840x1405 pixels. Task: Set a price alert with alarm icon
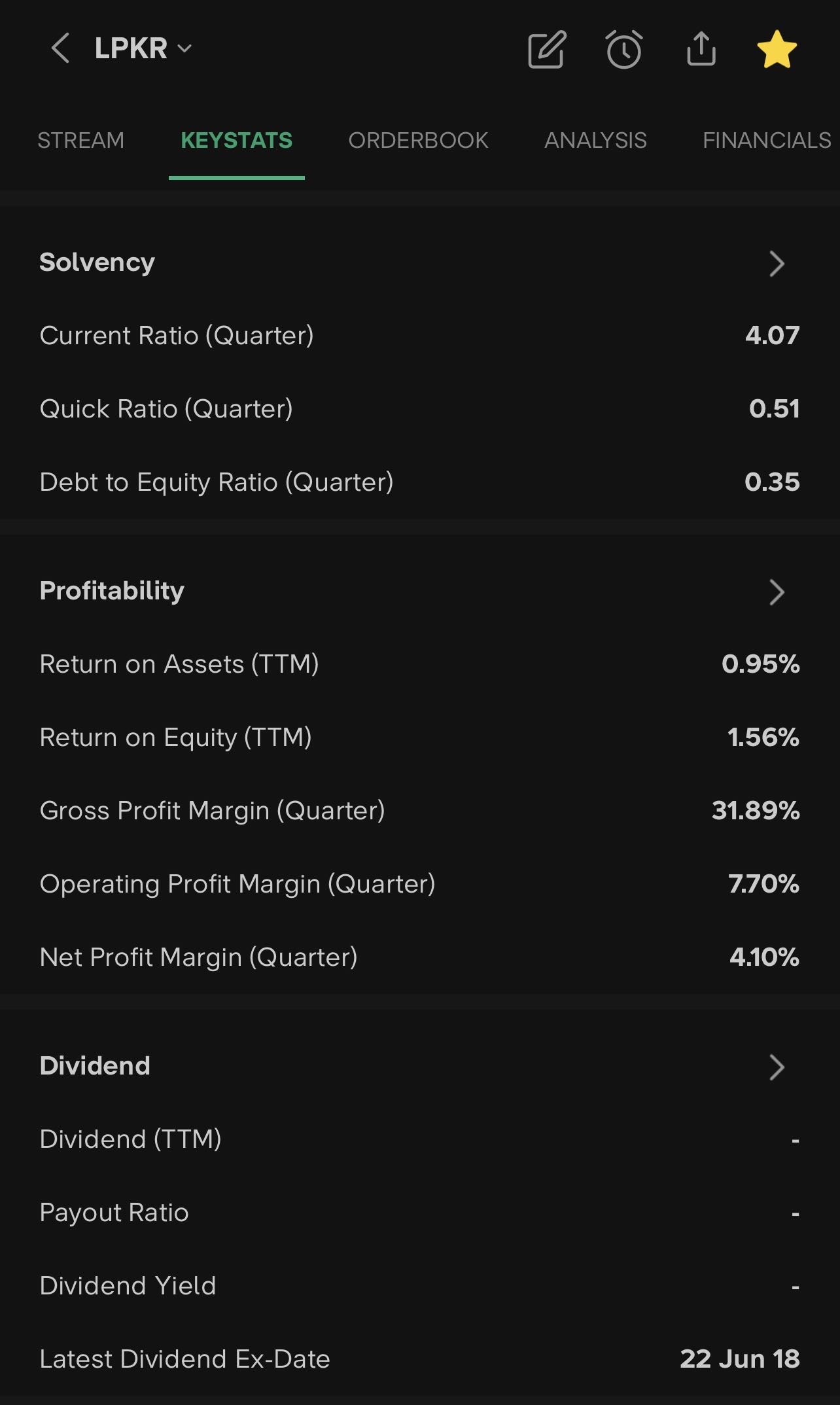click(624, 49)
